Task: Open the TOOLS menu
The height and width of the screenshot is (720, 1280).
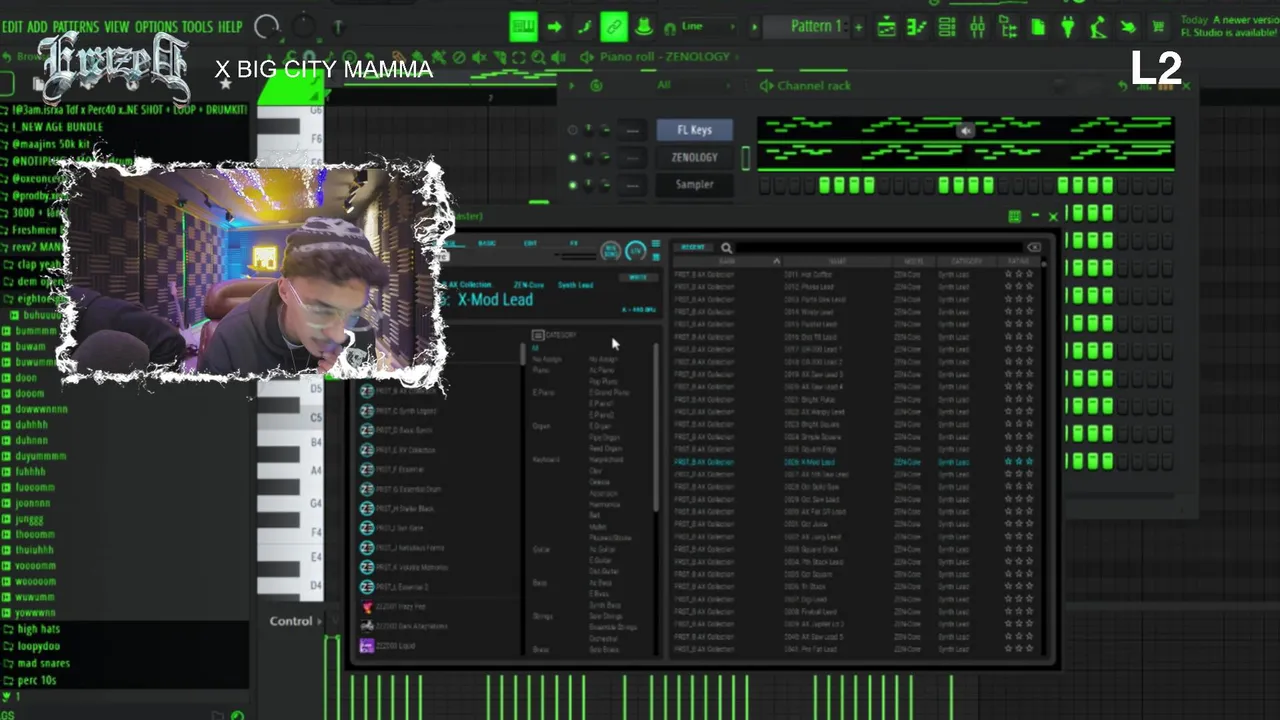Action: [x=197, y=27]
